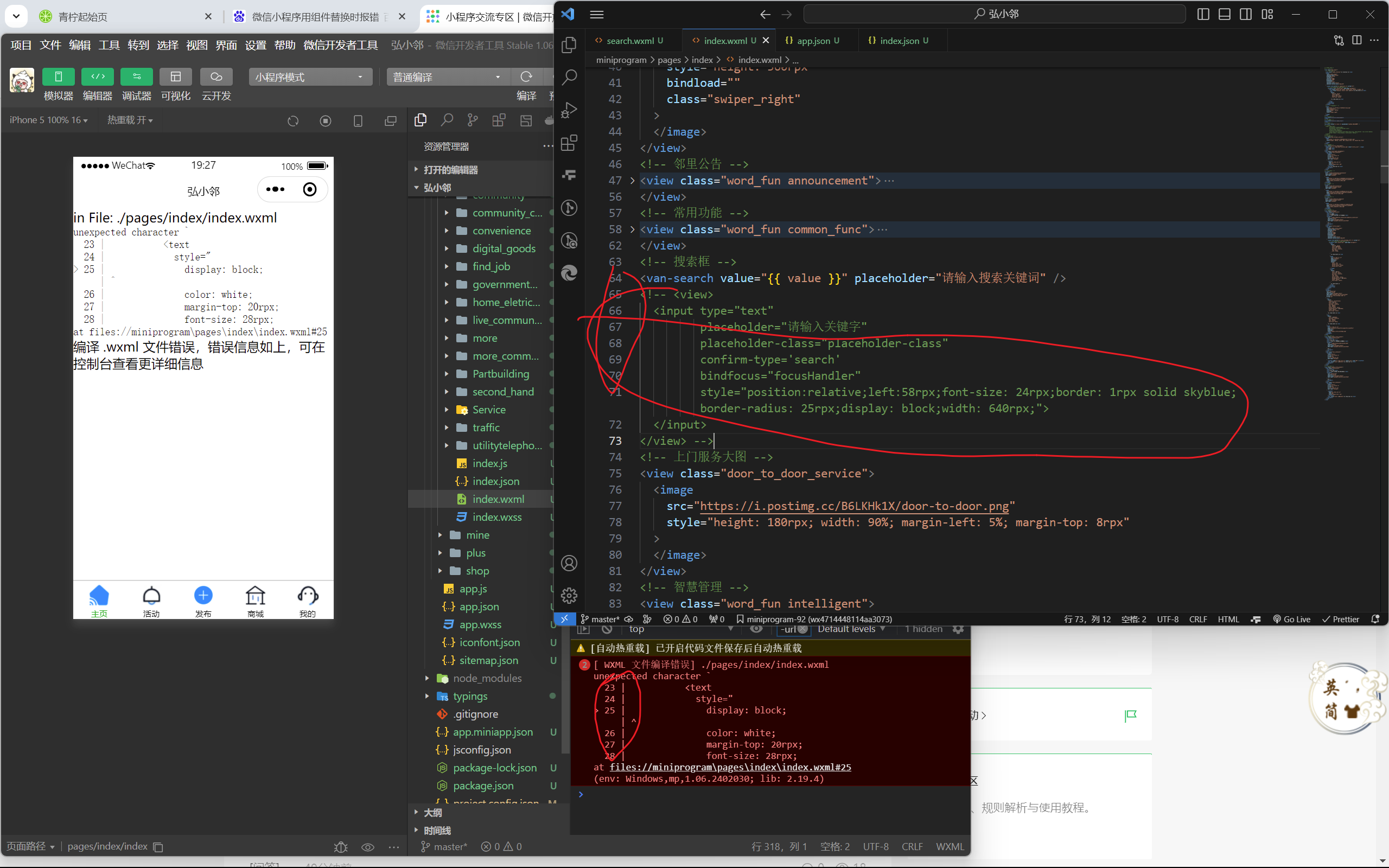Toggle the debugger panel button

[137, 76]
